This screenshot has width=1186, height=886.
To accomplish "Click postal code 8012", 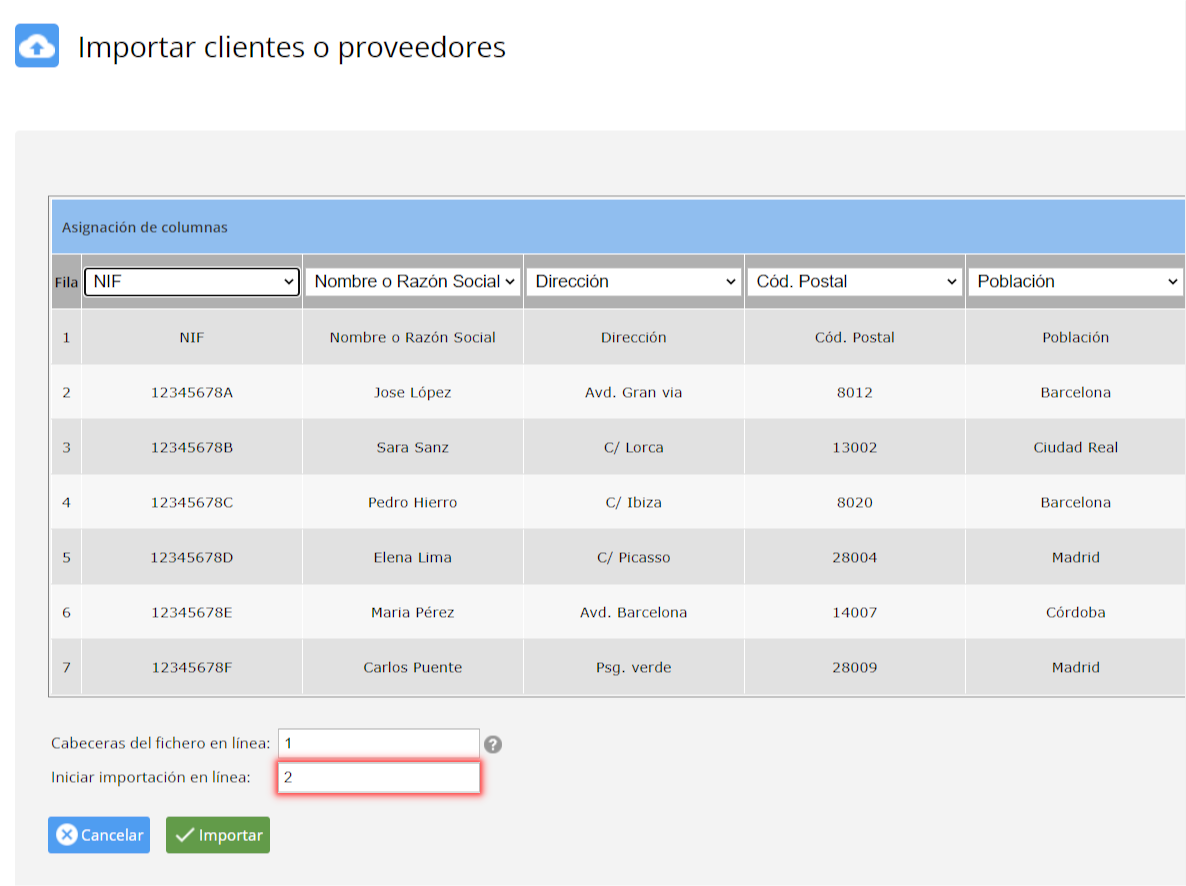I will (x=855, y=392).
